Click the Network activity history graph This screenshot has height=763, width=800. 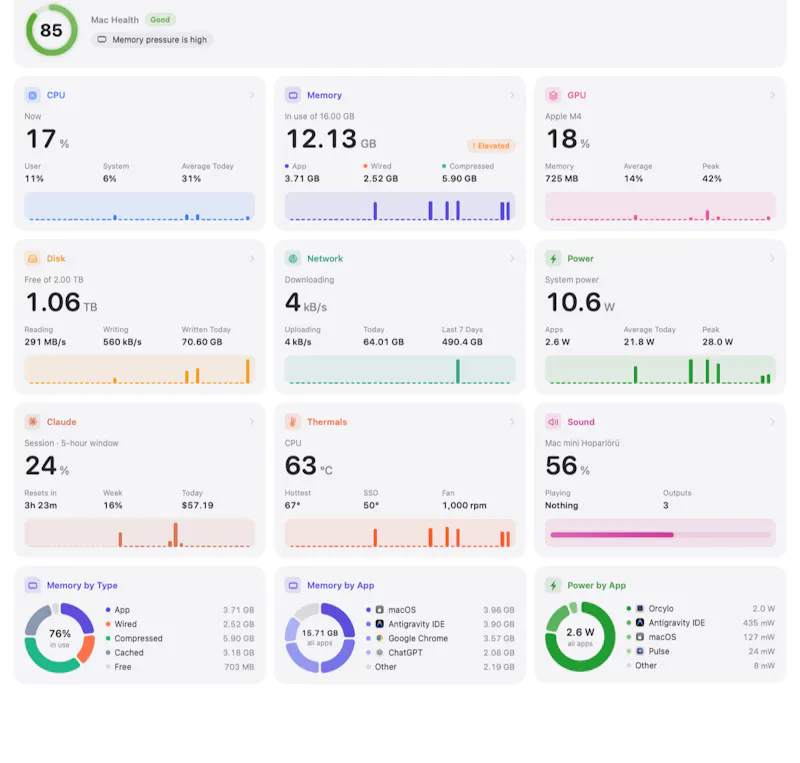click(400, 370)
